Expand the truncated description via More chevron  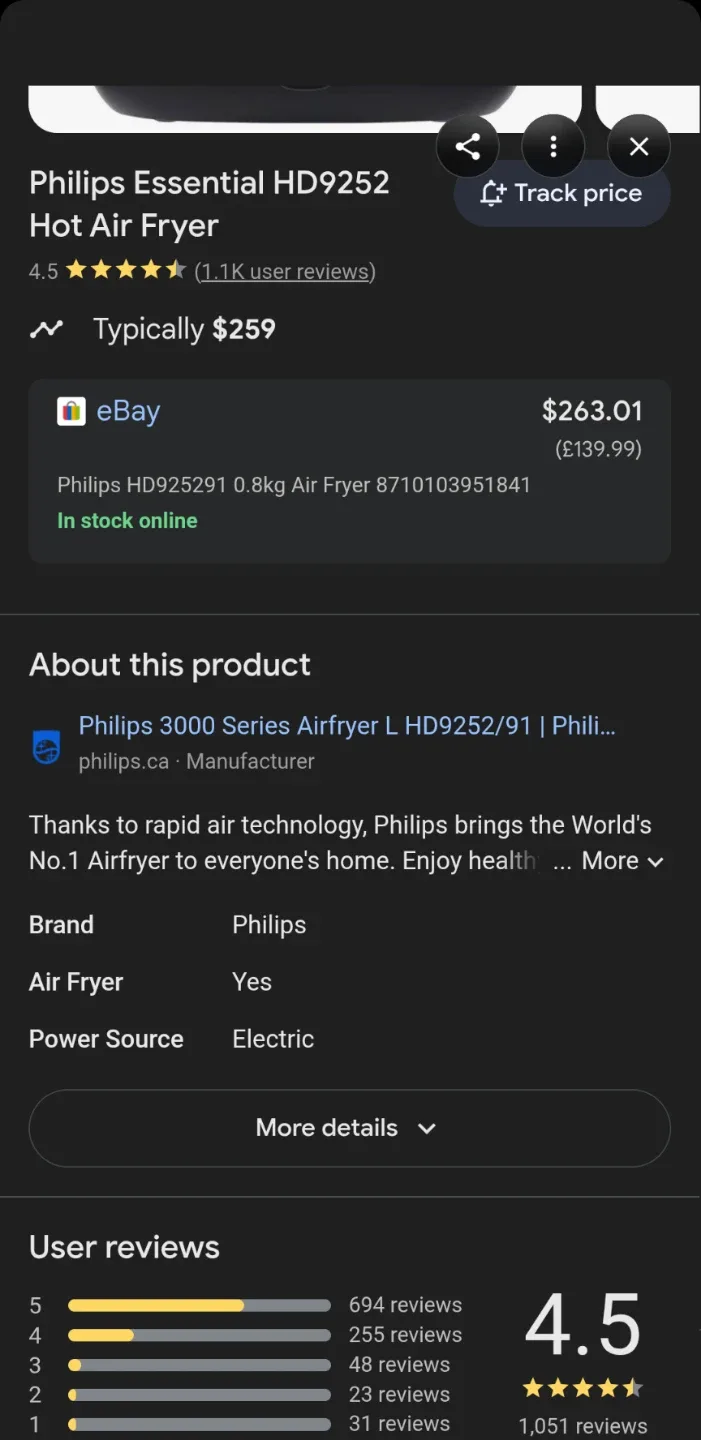click(x=655, y=862)
